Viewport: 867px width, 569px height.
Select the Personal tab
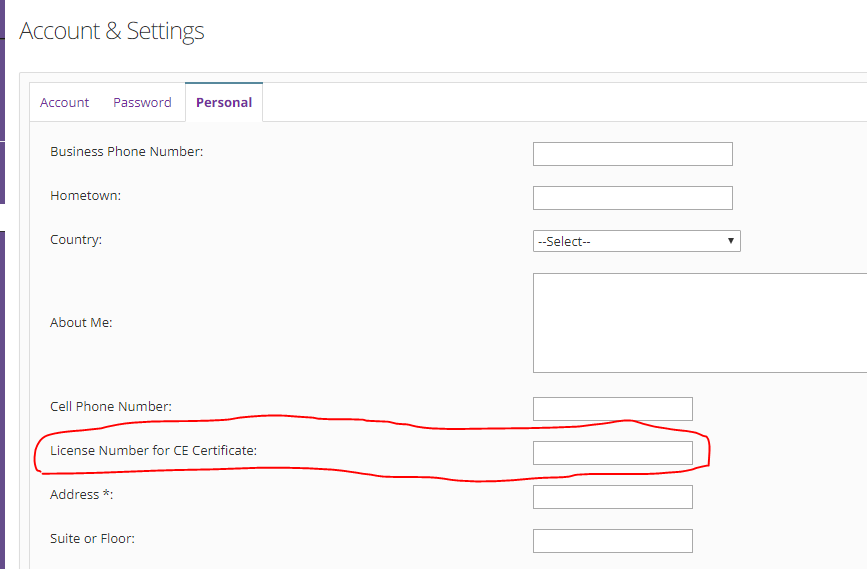click(224, 102)
